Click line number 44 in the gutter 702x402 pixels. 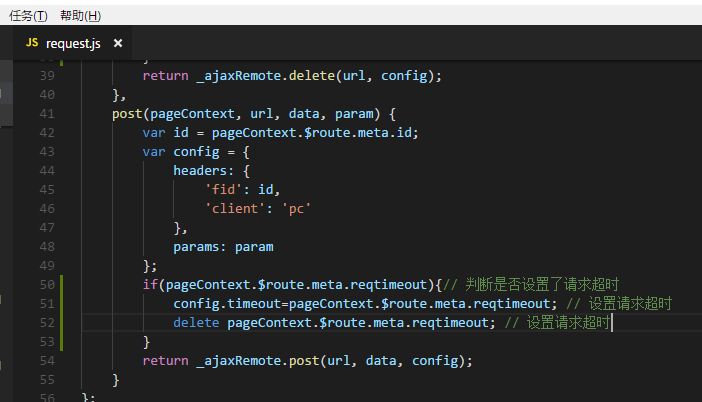pos(47,171)
